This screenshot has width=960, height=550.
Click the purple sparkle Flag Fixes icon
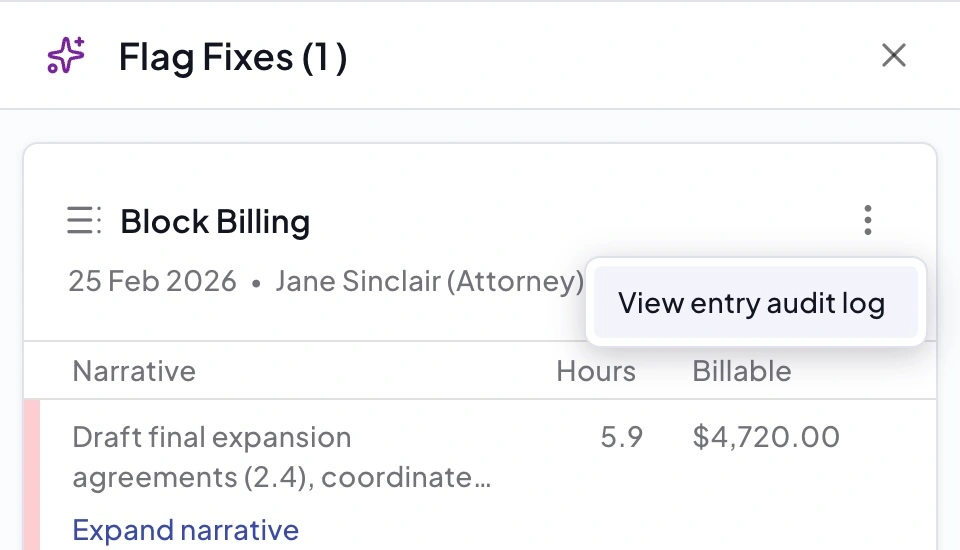point(66,56)
